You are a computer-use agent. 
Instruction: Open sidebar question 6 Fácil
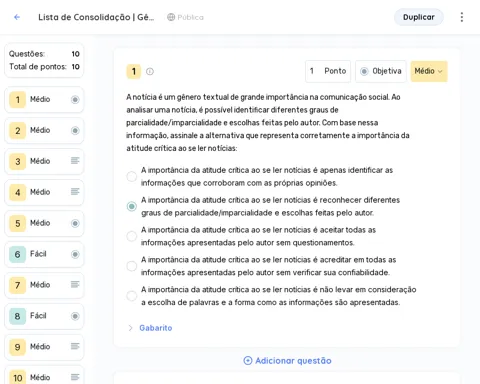point(44,254)
